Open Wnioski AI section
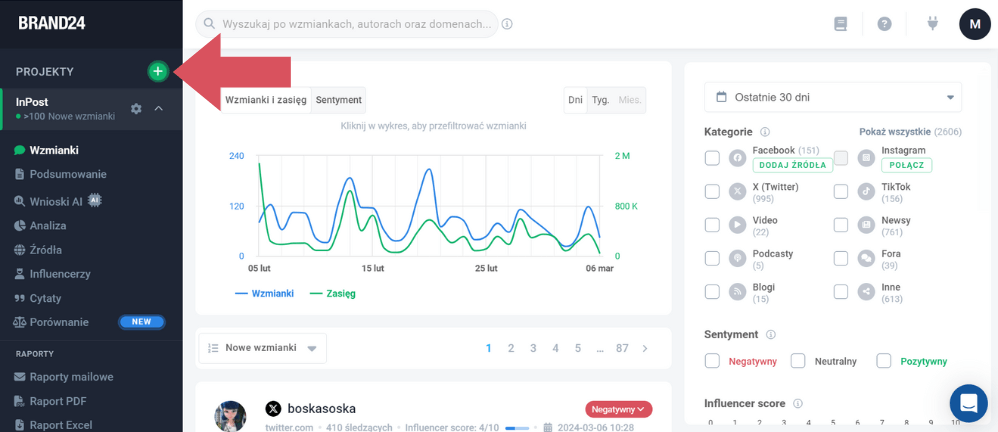Viewport: 998px width, 432px height. [58, 201]
